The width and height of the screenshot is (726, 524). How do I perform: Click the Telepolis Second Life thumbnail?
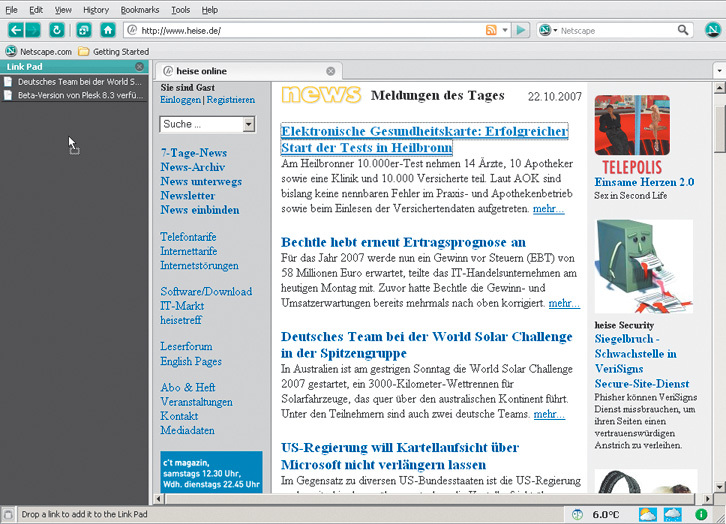tap(632, 125)
